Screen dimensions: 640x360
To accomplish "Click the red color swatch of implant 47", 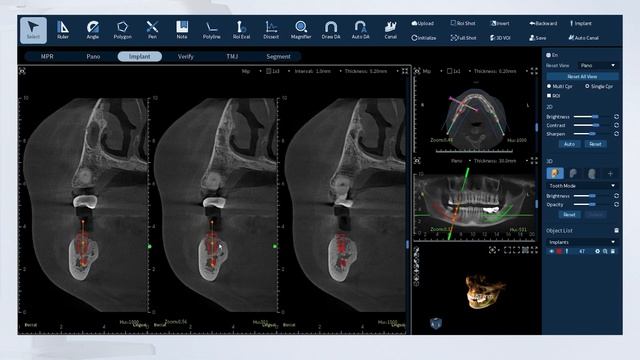I will (559, 251).
